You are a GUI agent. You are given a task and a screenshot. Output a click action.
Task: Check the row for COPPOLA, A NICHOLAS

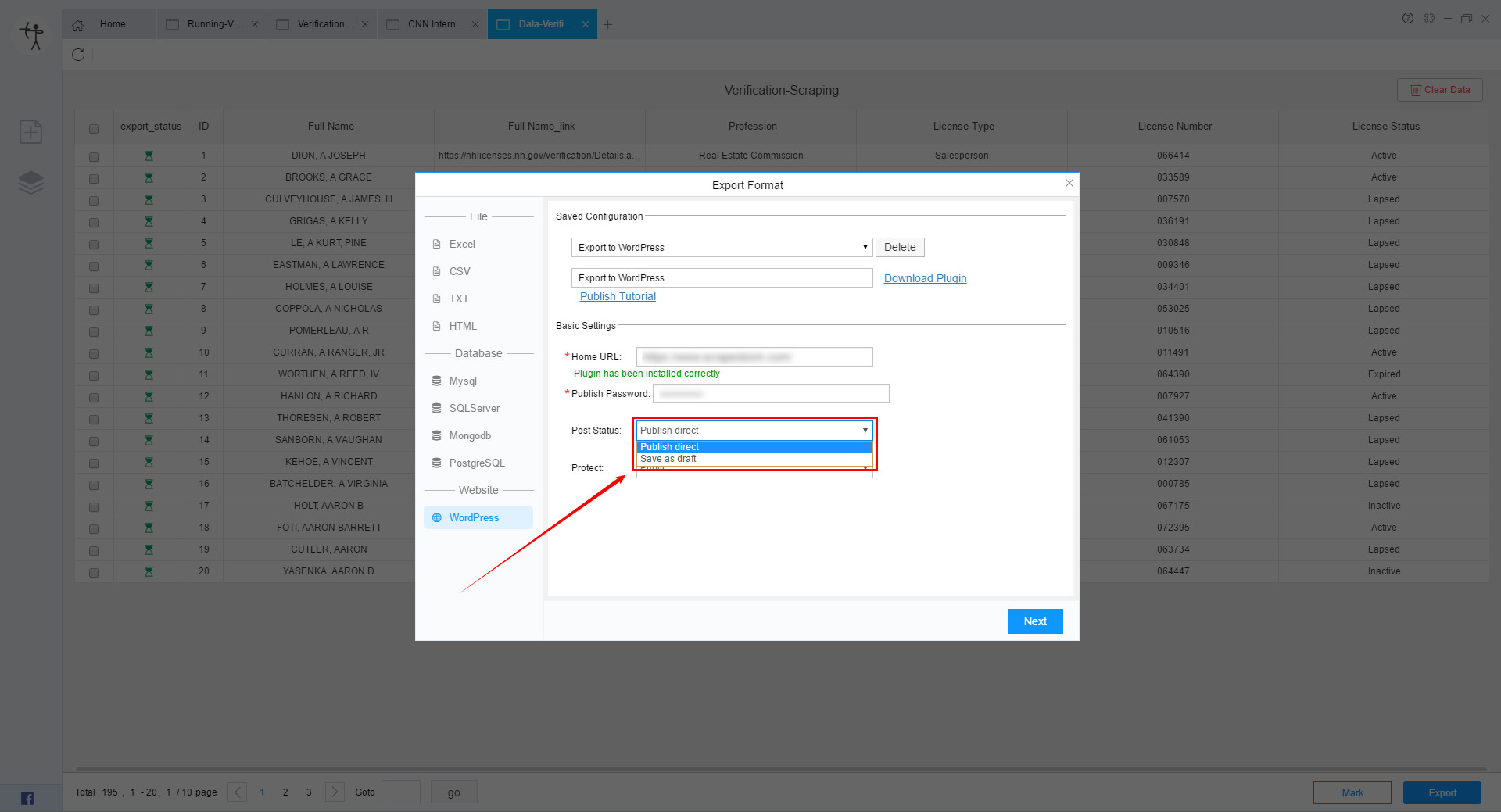click(94, 310)
